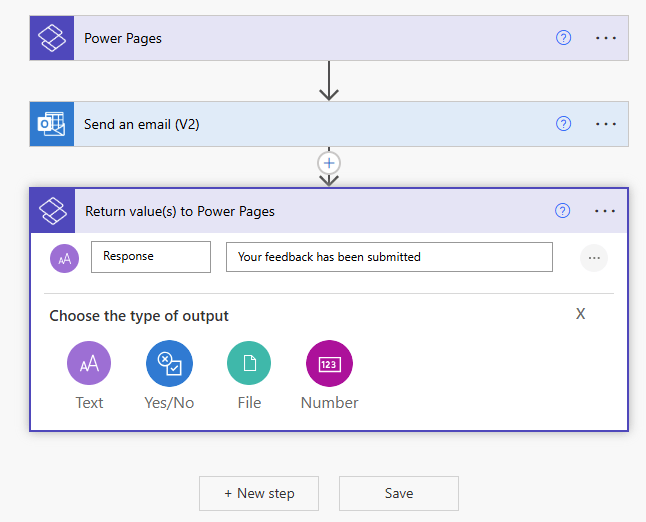The height and width of the screenshot is (522, 646).
Task: Close the Choose the type of output panel
Action: point(580,314)
